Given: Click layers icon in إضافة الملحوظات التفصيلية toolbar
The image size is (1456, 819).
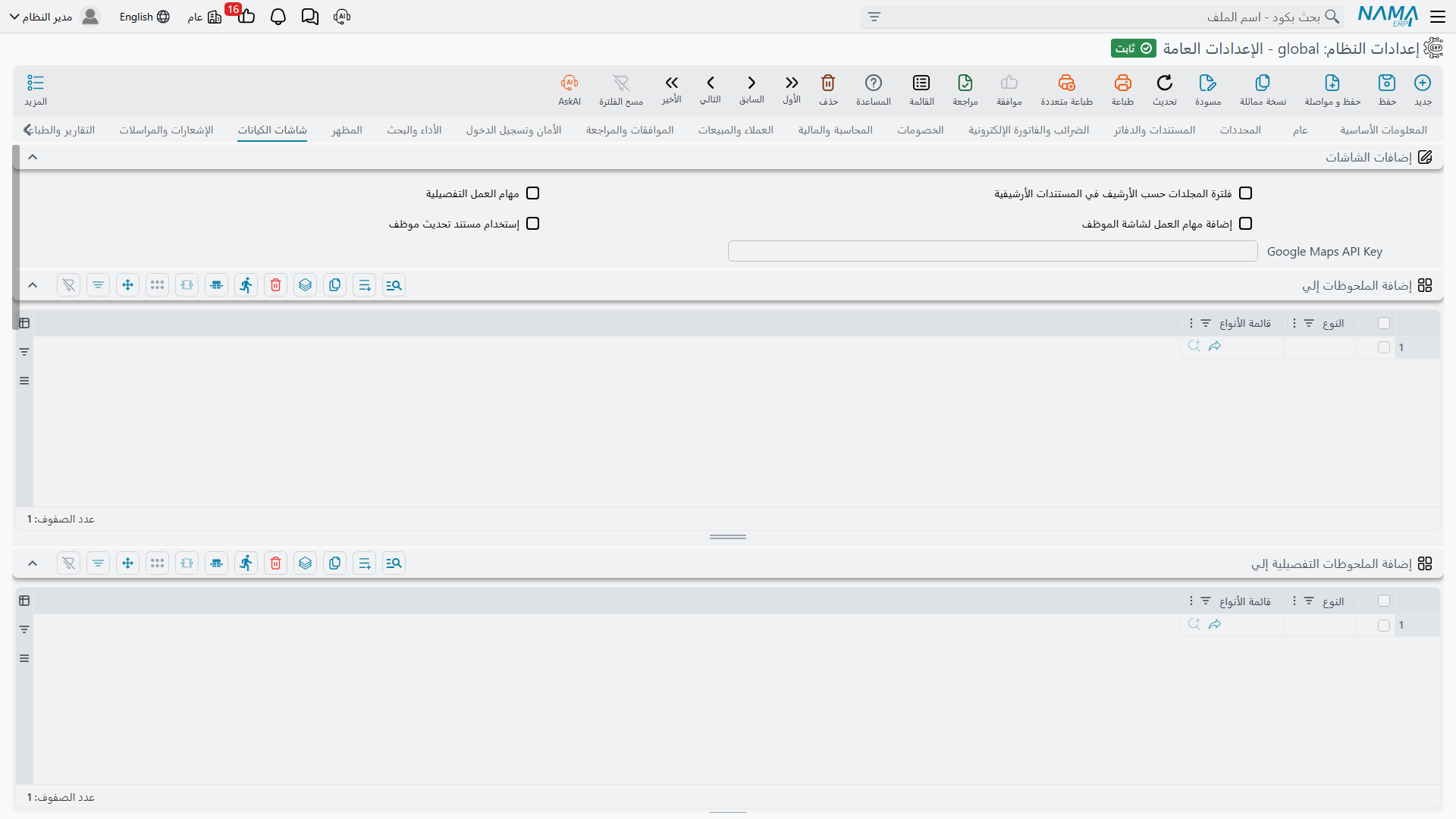Looking at the screenshot, I should pos(306,563).
